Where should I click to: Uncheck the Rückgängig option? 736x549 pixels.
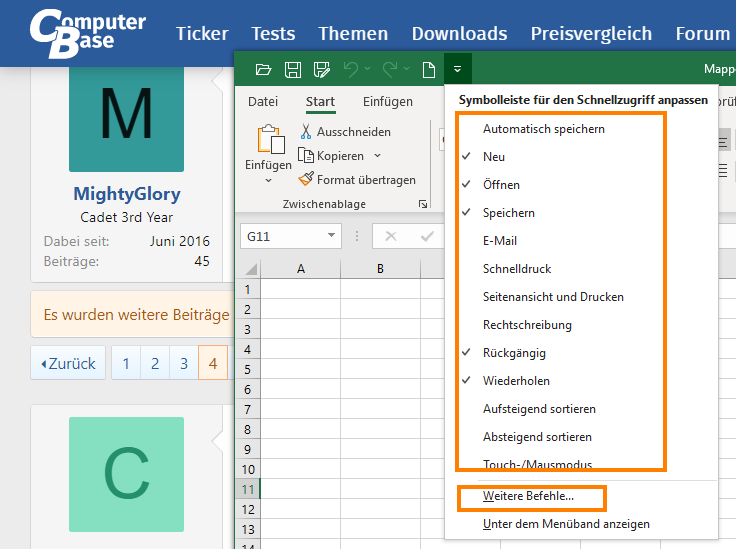point(514,353)
